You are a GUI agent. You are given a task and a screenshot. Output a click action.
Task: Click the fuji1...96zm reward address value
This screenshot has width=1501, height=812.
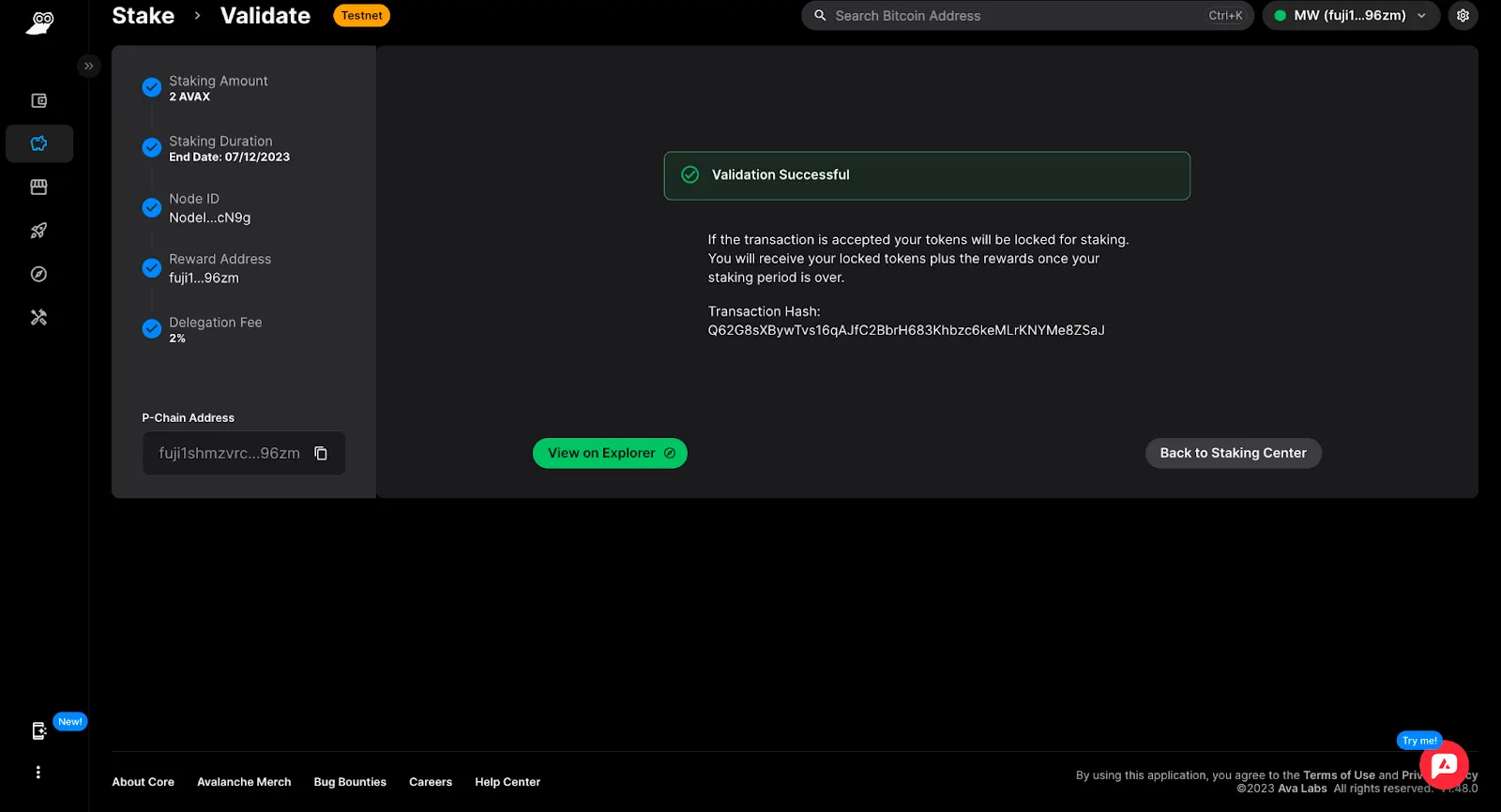(x=204, y=278)
